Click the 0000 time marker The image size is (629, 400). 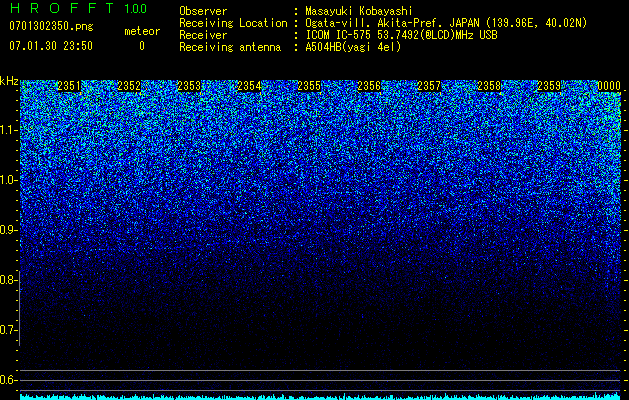coord(609,86)
